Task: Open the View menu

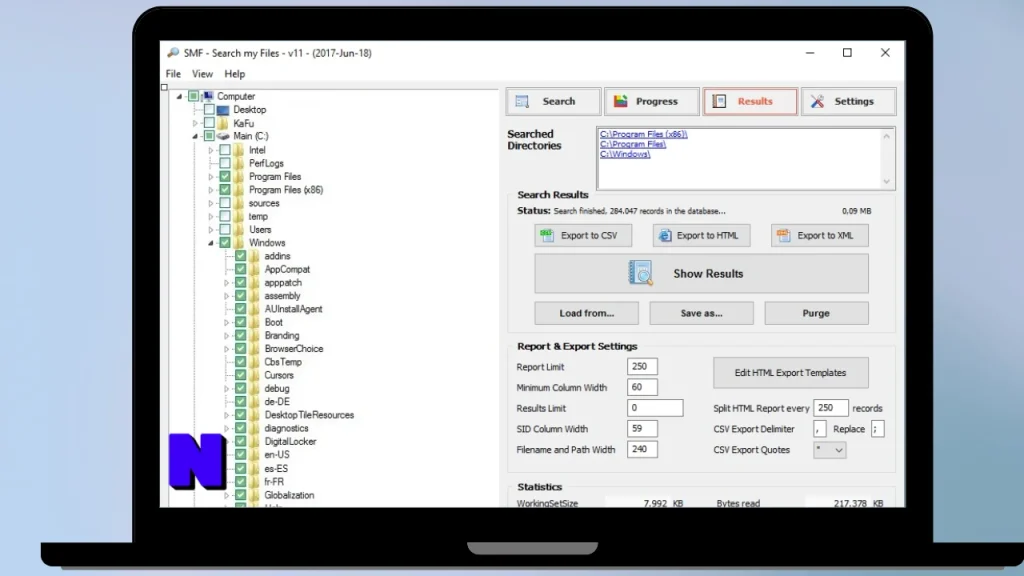Action: (202, 74)
